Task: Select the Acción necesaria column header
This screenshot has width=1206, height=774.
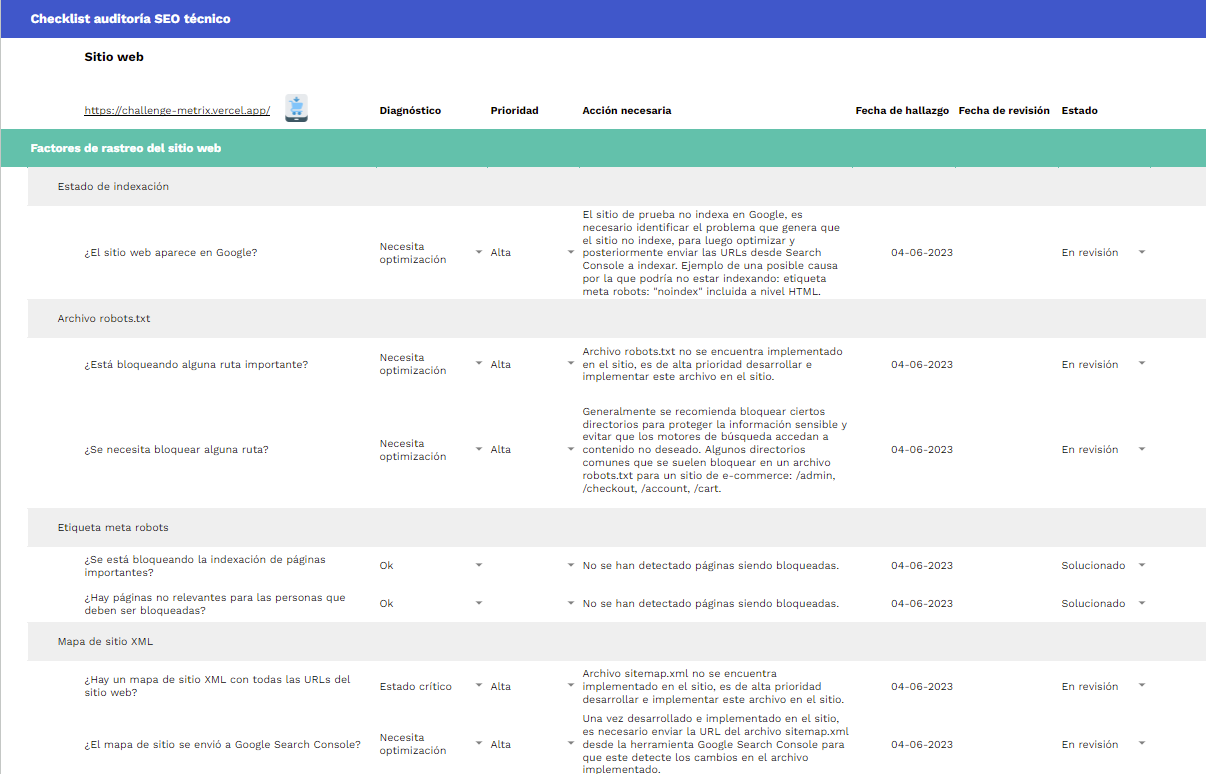Action: pos(626,111)
